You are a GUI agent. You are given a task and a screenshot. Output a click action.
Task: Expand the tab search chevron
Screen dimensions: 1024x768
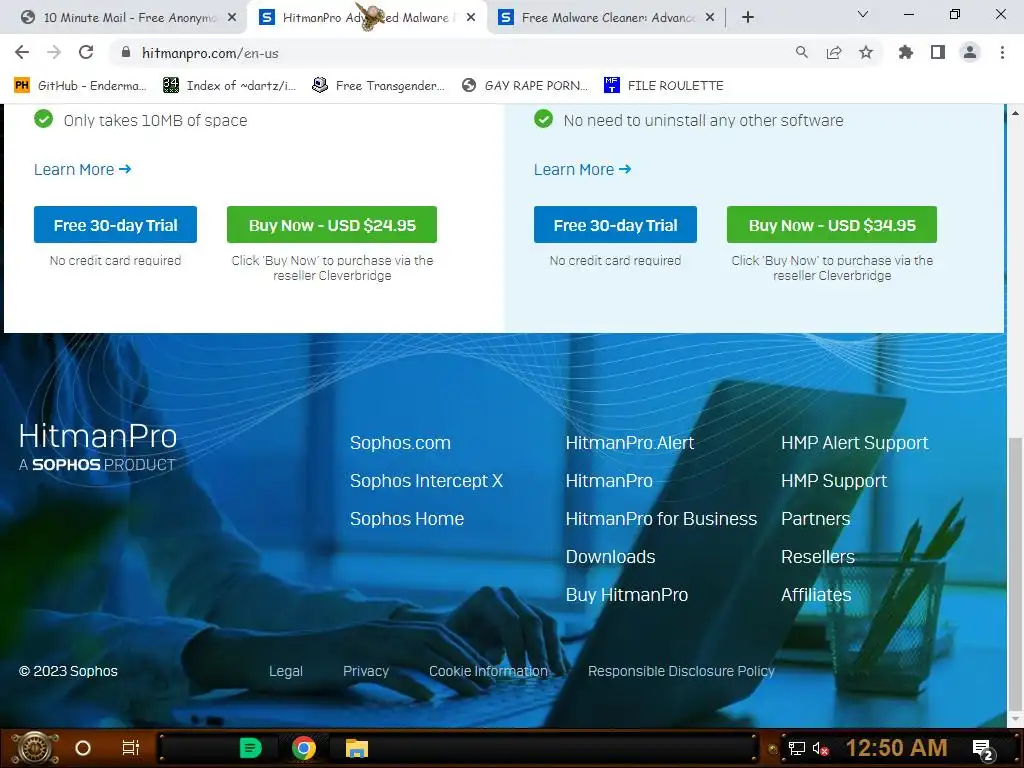(863, 14)
